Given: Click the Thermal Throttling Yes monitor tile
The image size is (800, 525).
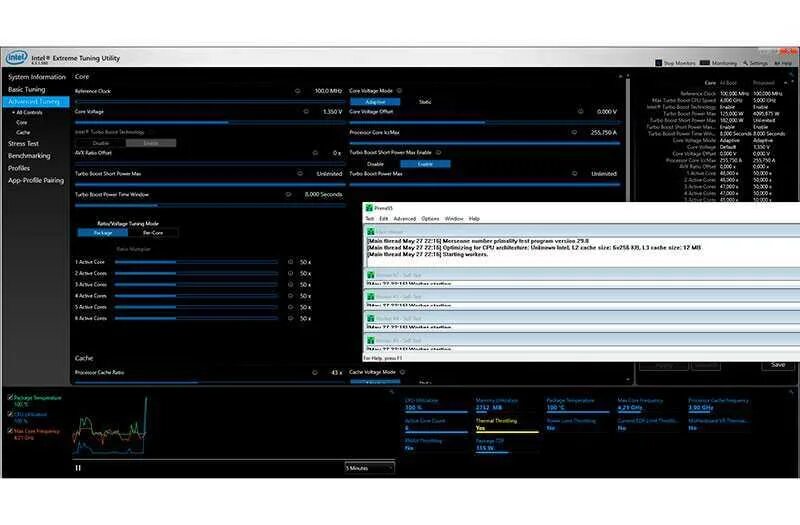Looking at the screenshot, I should click(x=507, y=425).
